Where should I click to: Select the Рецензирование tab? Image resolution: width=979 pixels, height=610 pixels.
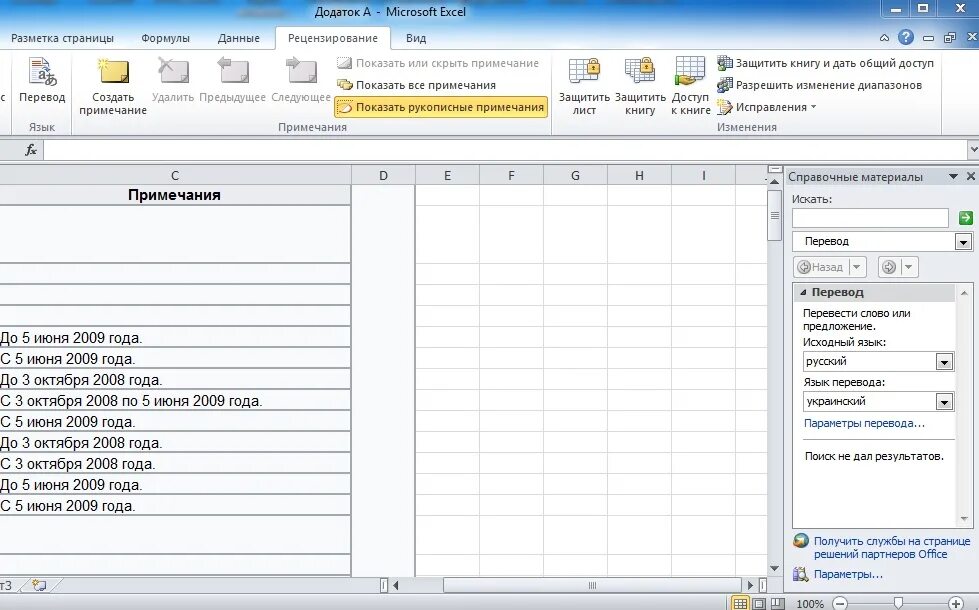pos(333,38)
